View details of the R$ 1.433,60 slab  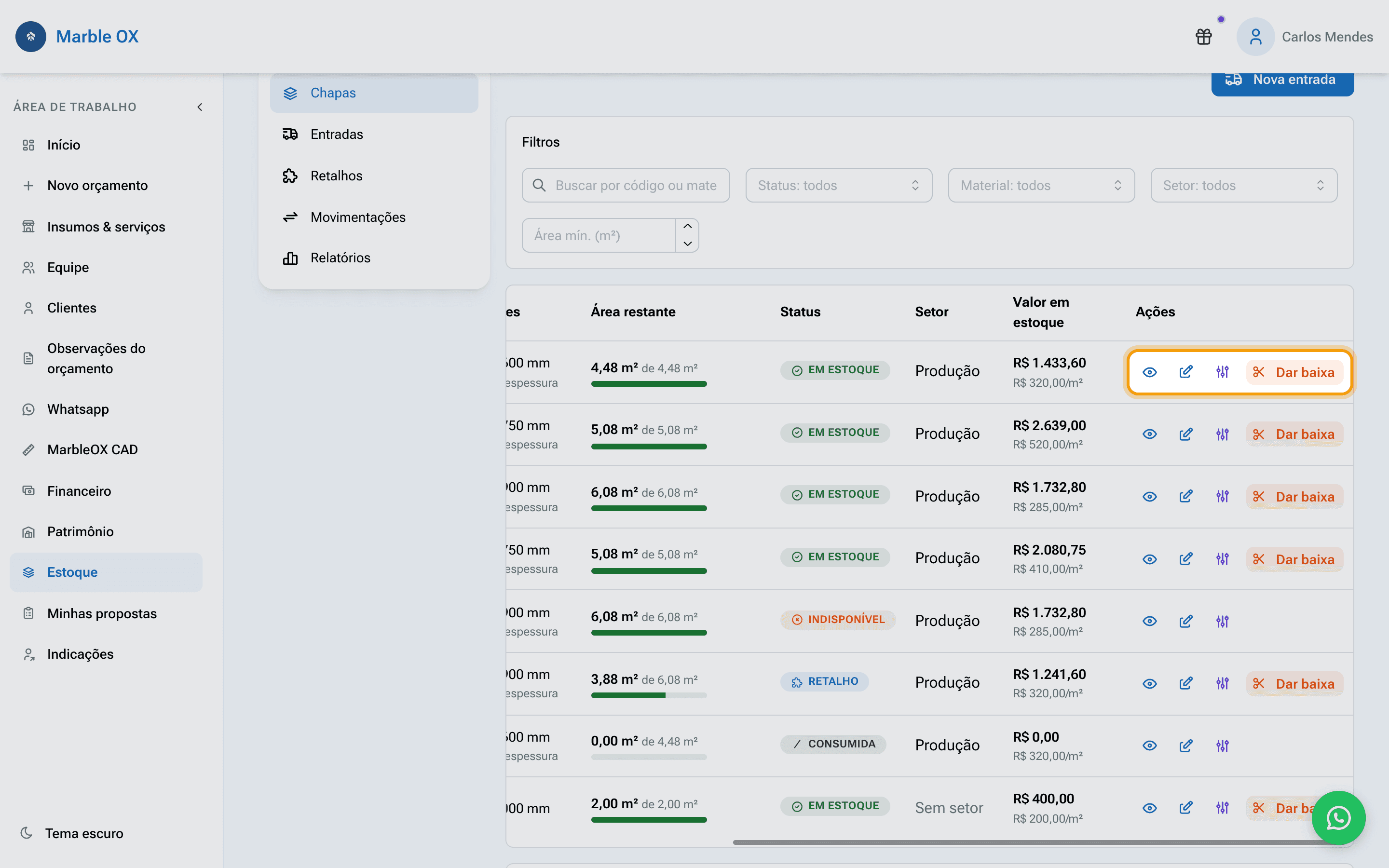click(1149, 372)
